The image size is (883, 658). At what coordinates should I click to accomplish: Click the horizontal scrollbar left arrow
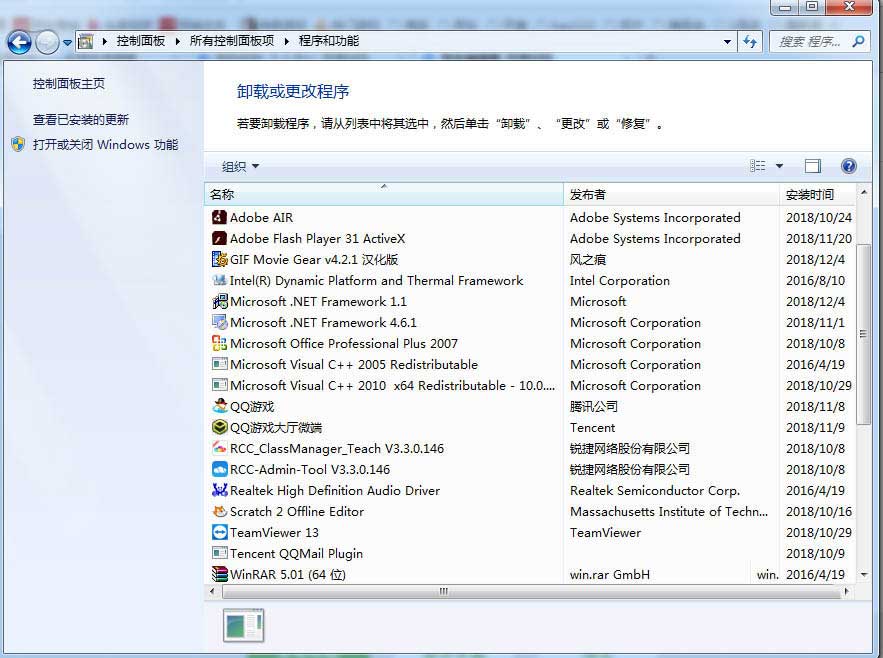click(212, 592)
